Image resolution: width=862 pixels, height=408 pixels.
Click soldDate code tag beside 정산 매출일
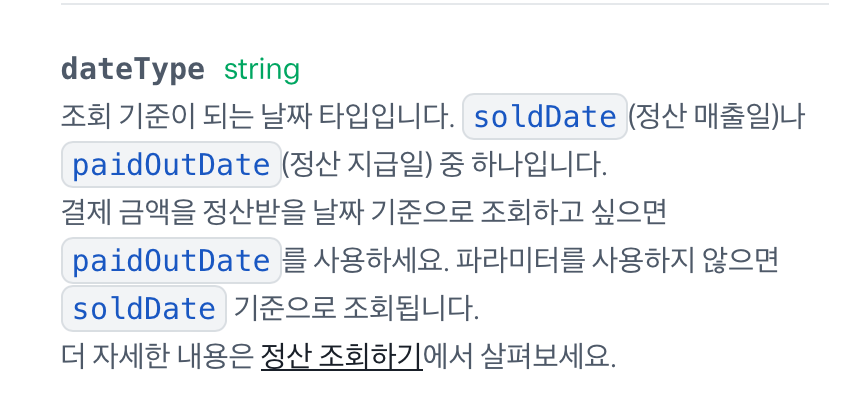(545, 117)
